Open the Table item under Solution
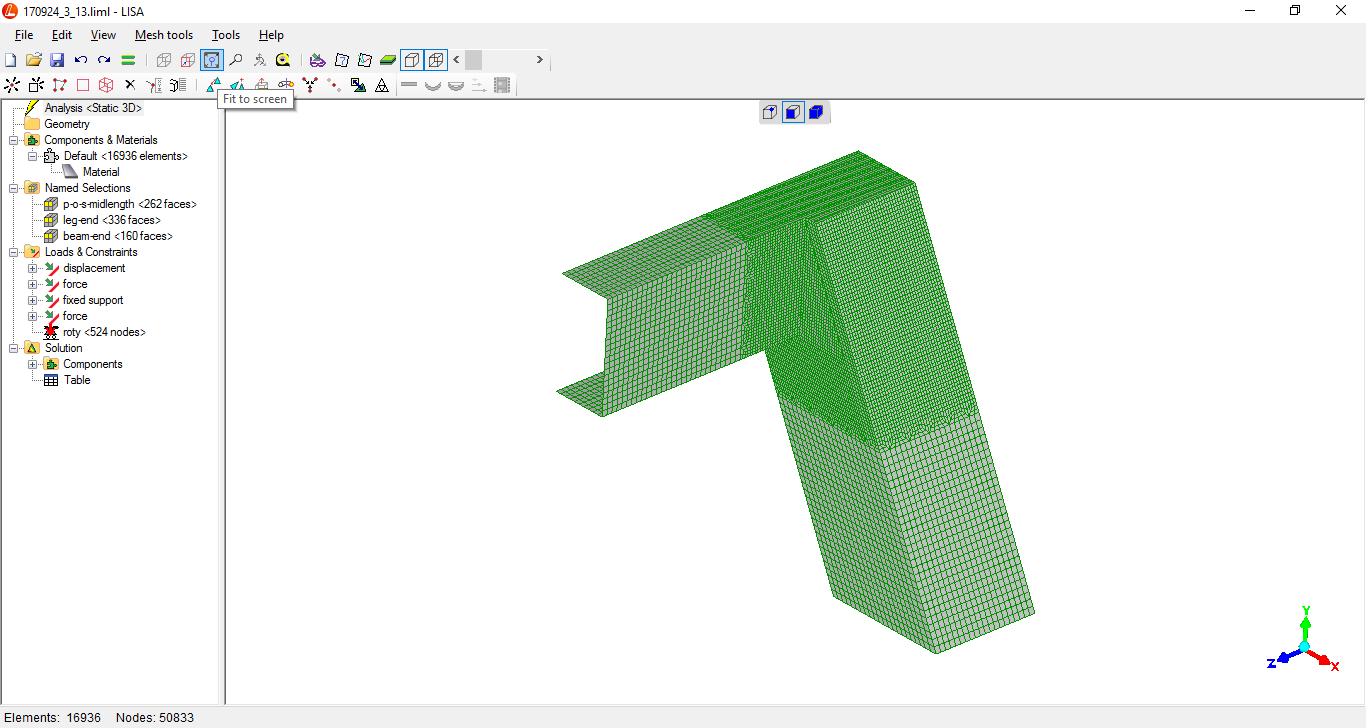Screen dimensions: 1366x728 [x=77, y=380]
